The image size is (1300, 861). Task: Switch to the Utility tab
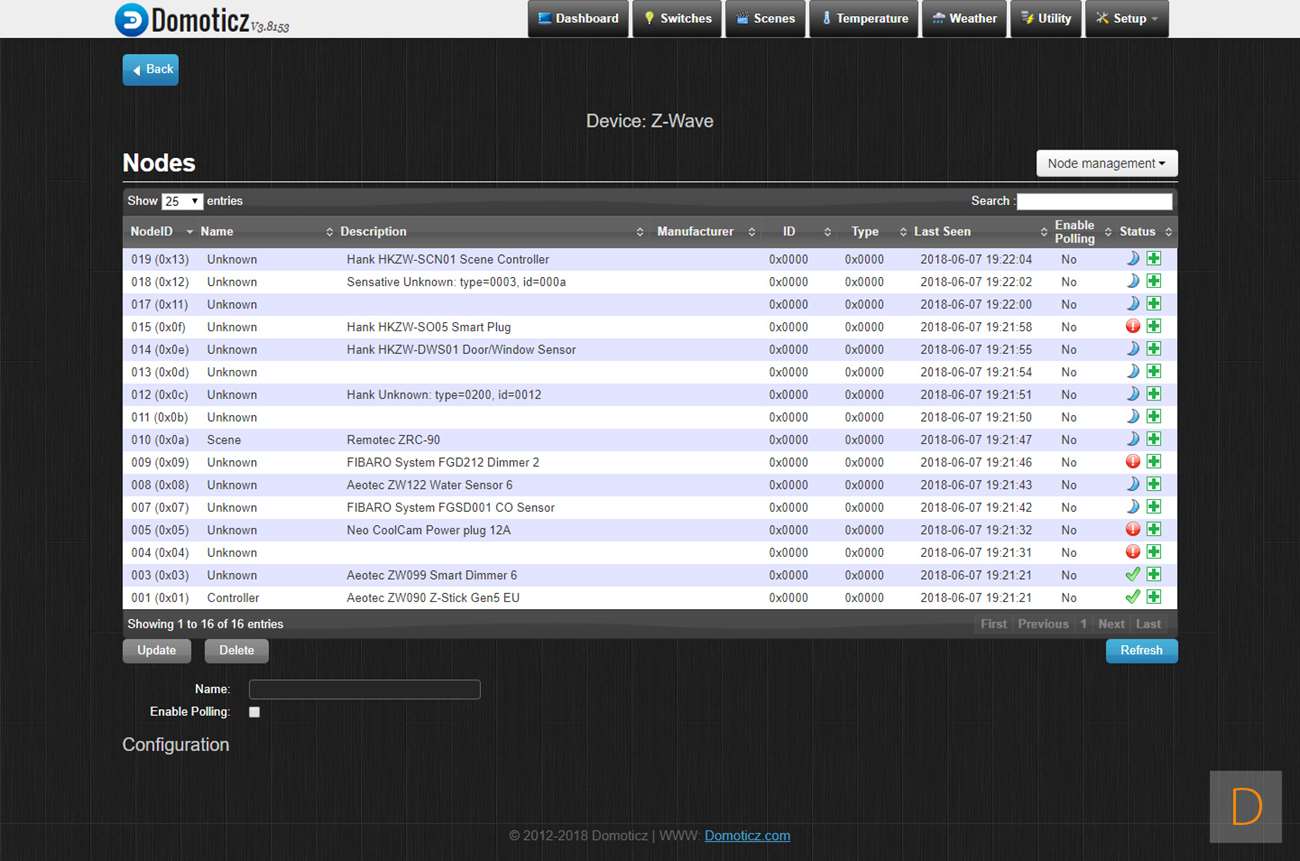(1046, 19)
